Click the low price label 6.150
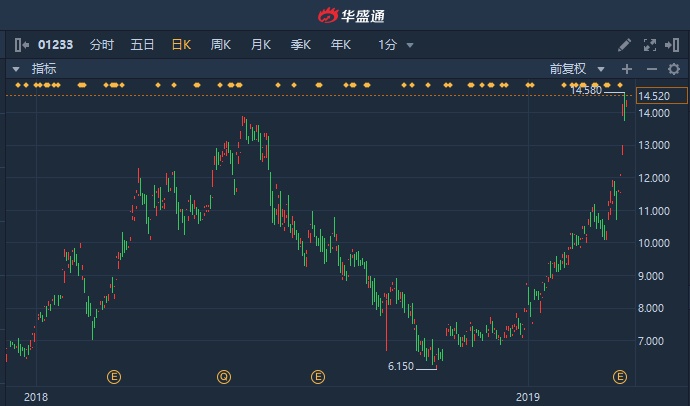 click(x=400, y=366)
